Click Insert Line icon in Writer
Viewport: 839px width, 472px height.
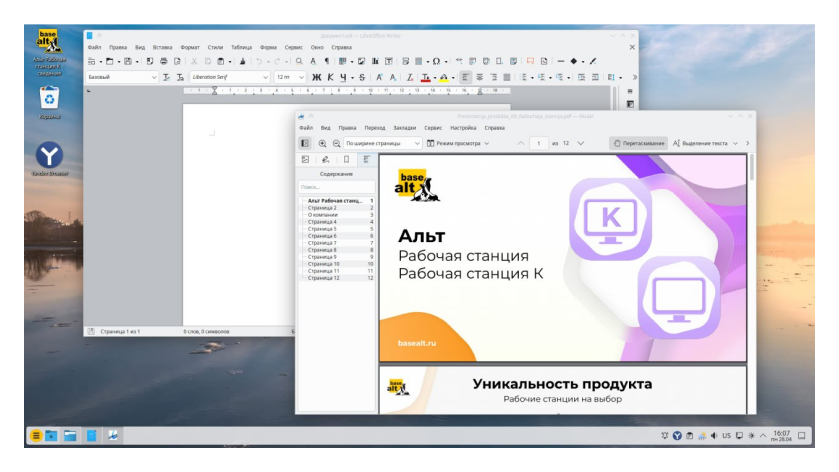click(561, 61)
